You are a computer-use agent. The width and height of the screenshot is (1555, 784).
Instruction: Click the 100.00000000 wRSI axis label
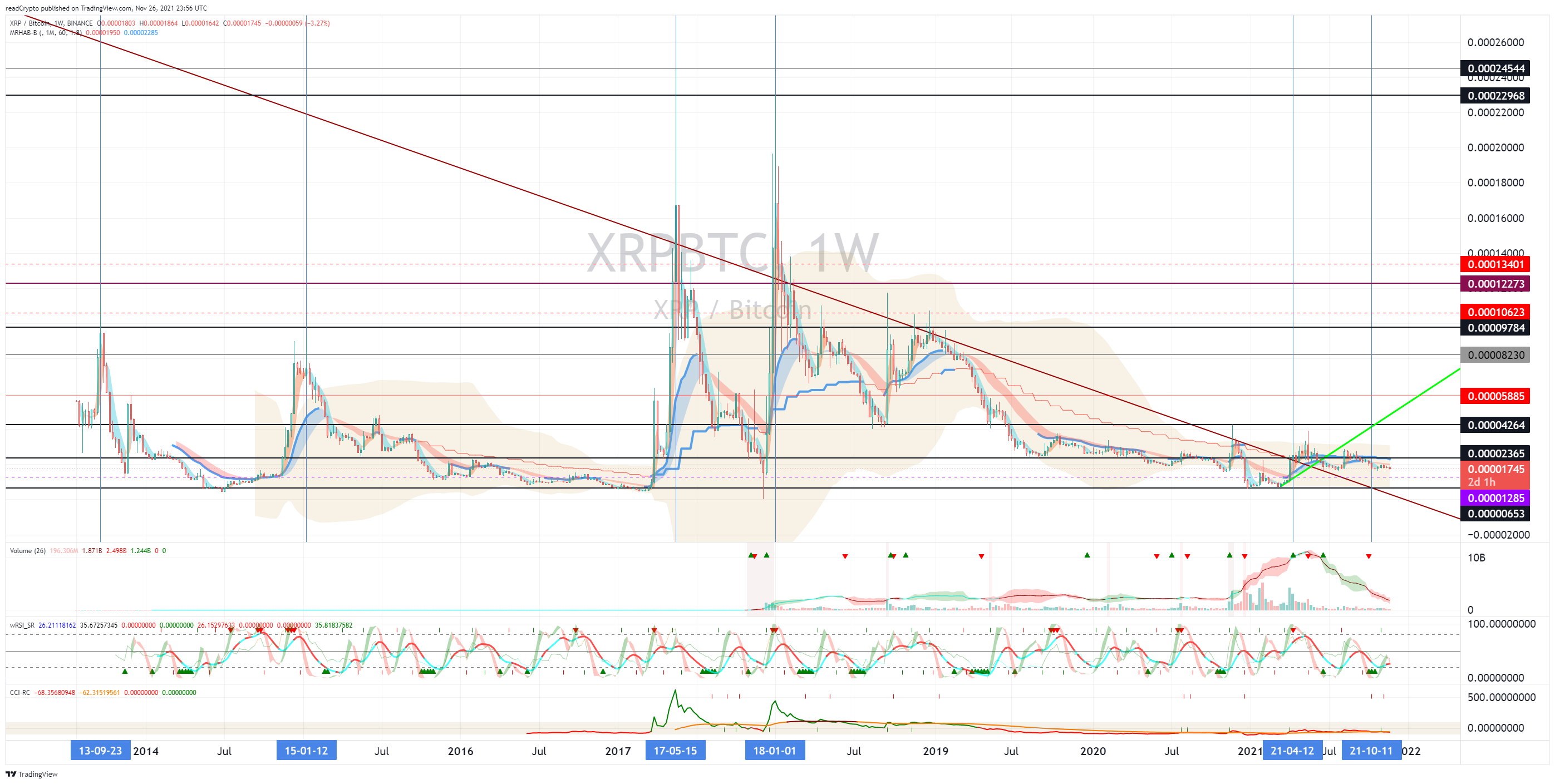click(x=1501, y=624)
